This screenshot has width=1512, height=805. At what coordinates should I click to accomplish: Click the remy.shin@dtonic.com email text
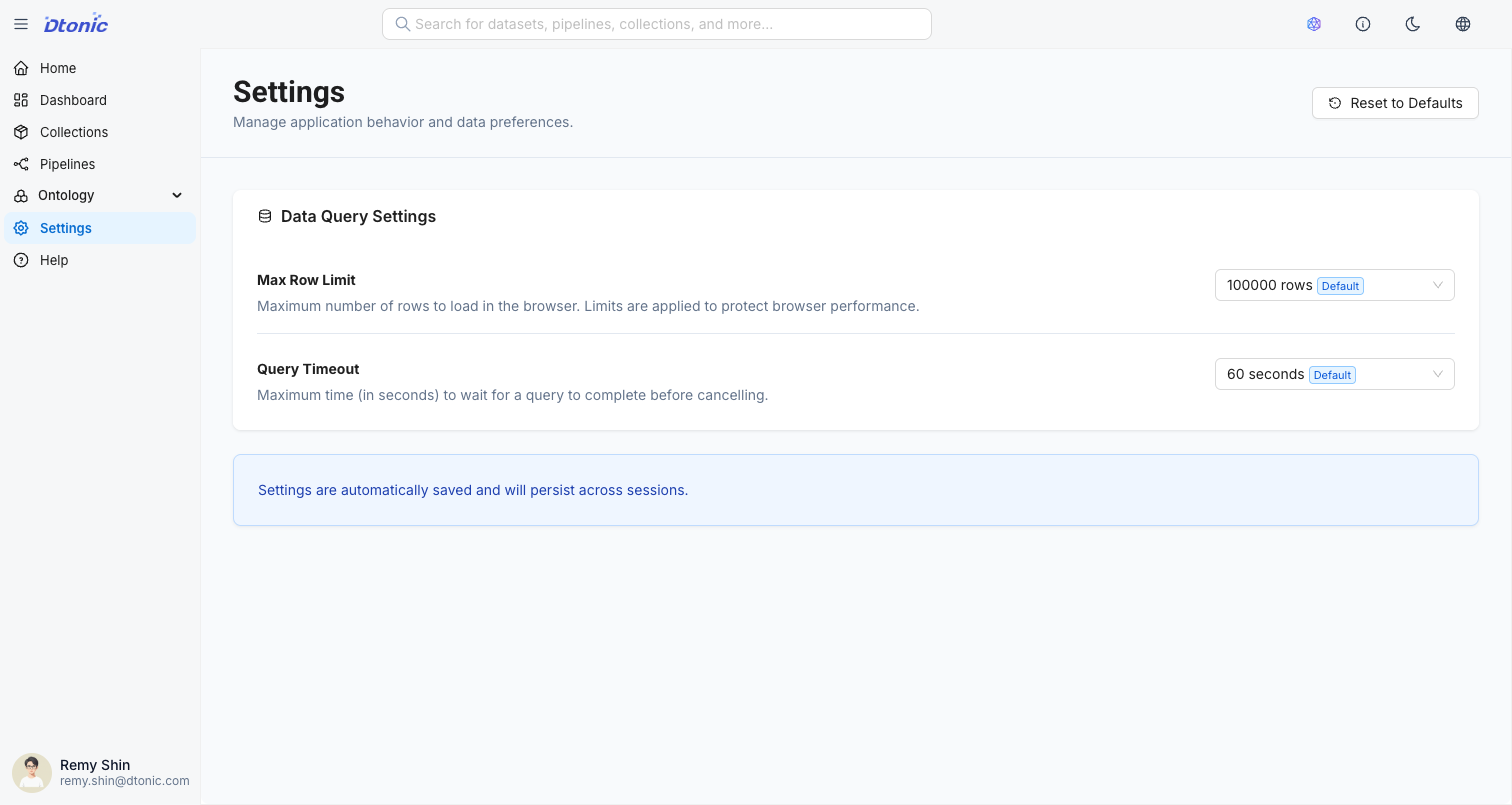click(x=124, y=781)
